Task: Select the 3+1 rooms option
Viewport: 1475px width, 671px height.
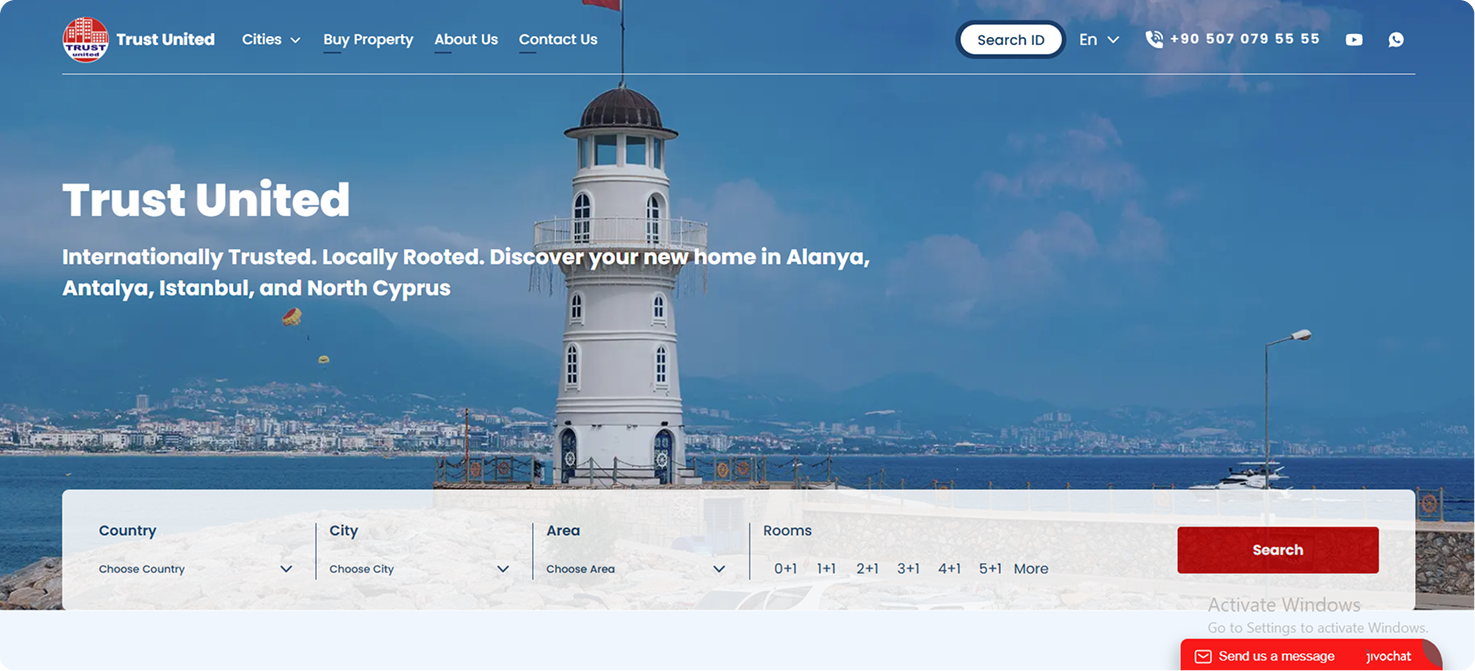Action: (x=908, y=569)
